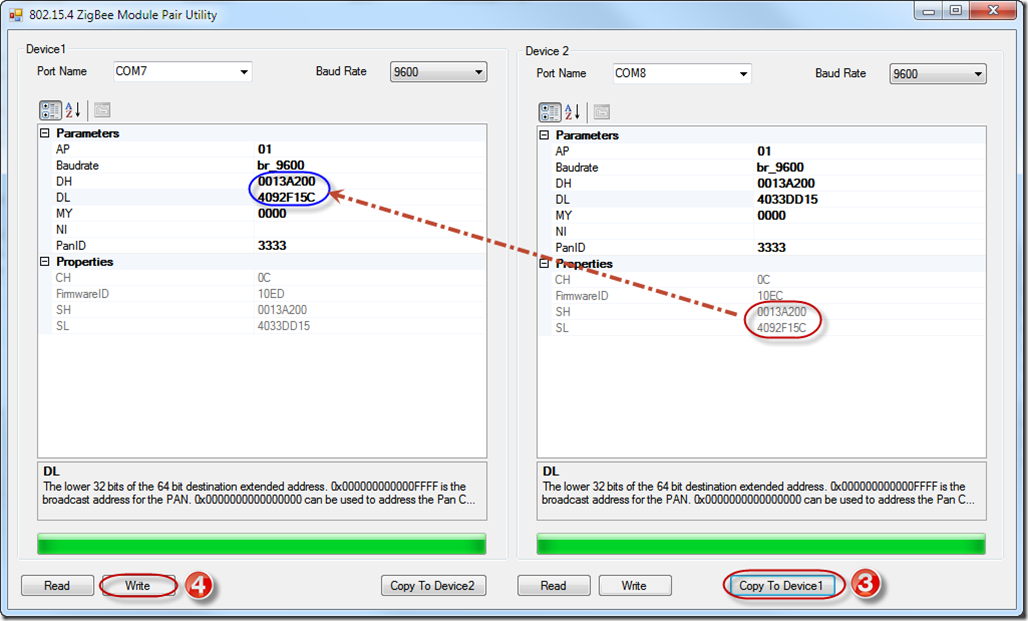Select Device1 DL value 4092F15C
The width and height of the screenshot is (1028, 621).
point(287,197)
